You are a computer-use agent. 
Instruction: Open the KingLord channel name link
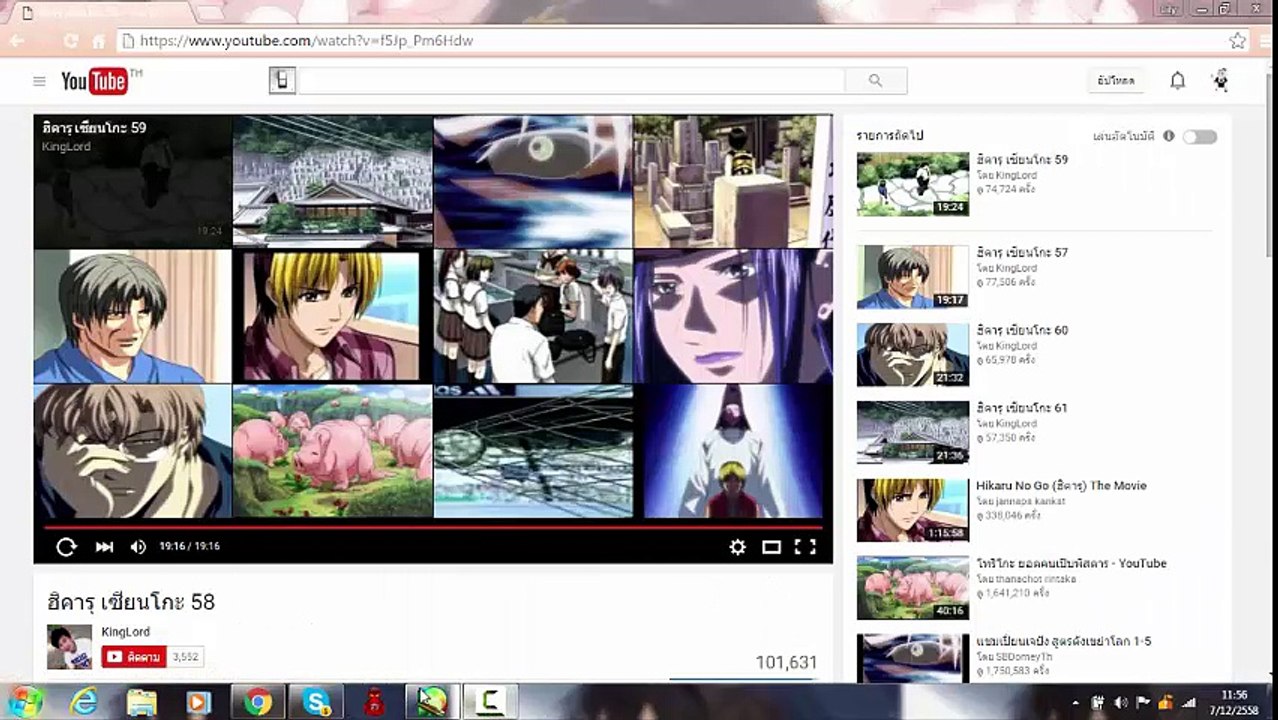pos(125,632)
